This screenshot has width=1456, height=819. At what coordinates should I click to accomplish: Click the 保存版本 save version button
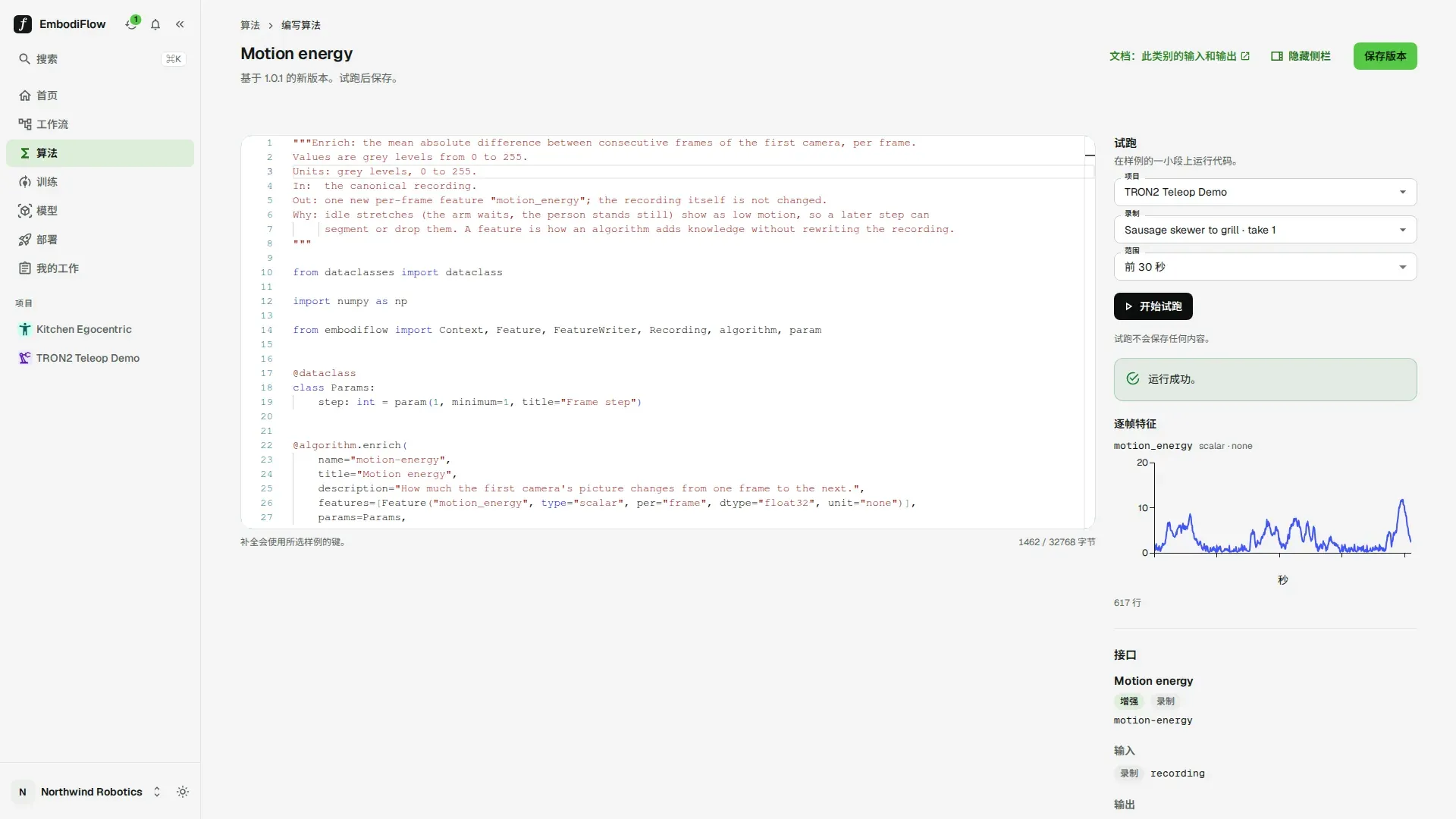pyautogui.click(x=1385, y=56)
